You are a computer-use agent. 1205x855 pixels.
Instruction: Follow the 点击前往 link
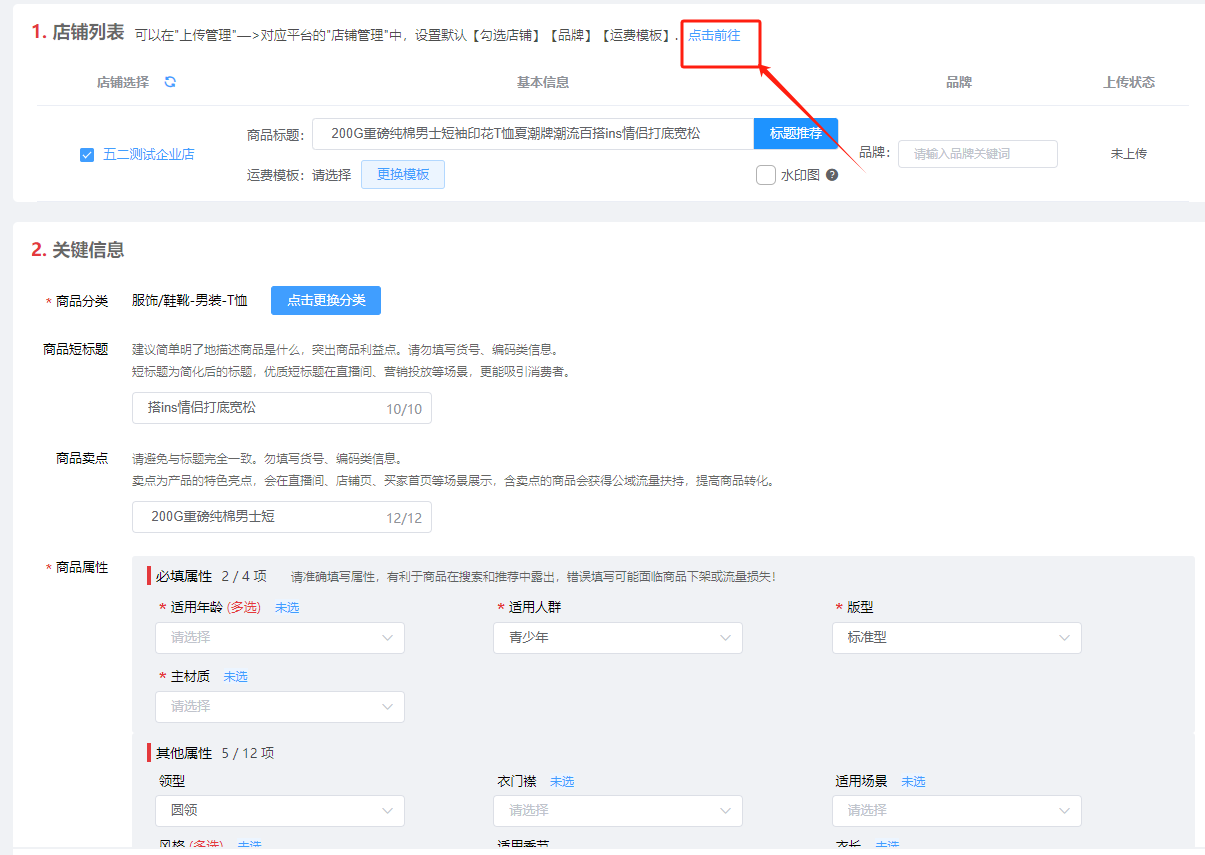click(x=714, y=35)
